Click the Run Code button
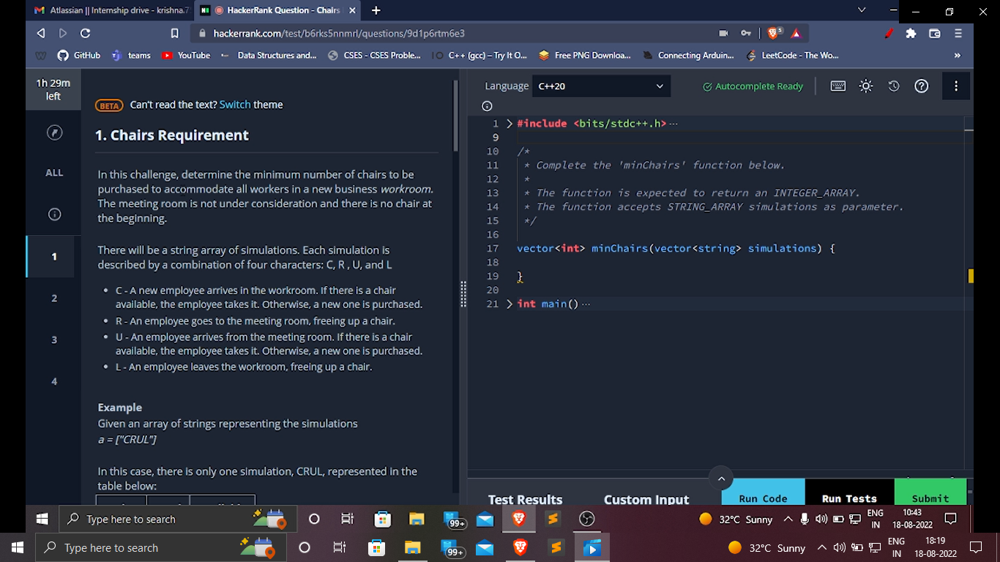Image resolution: width=1000 pixels, height=562 pixels. point(762,498)
